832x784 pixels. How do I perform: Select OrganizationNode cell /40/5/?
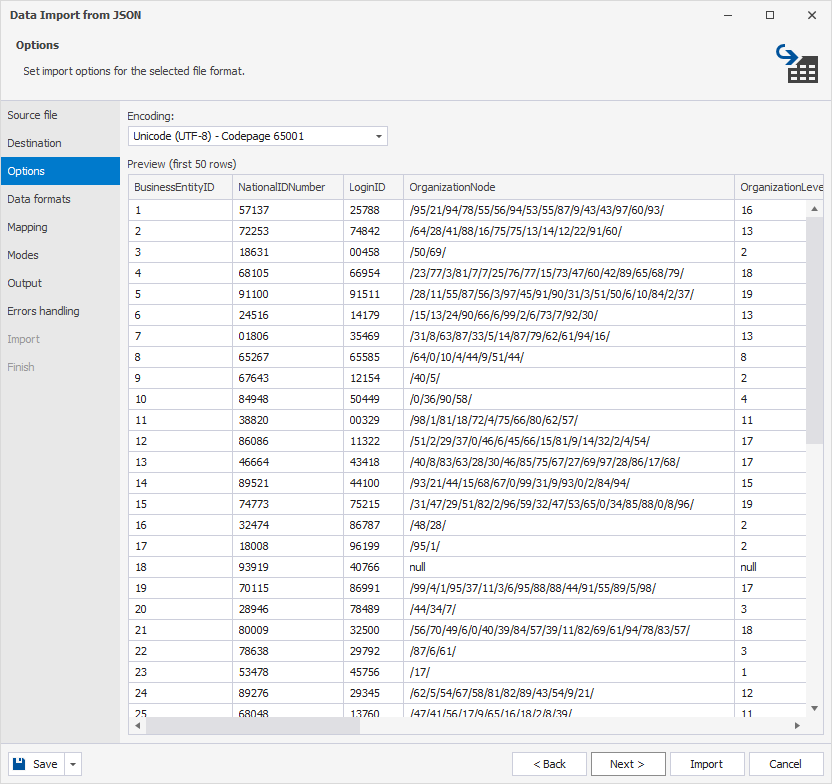click(569, 378)
